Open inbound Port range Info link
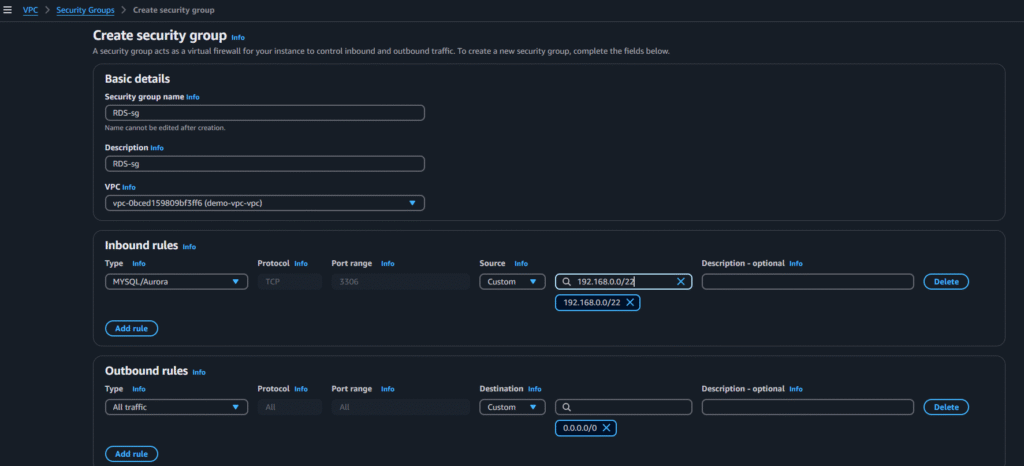 (388, 264)
